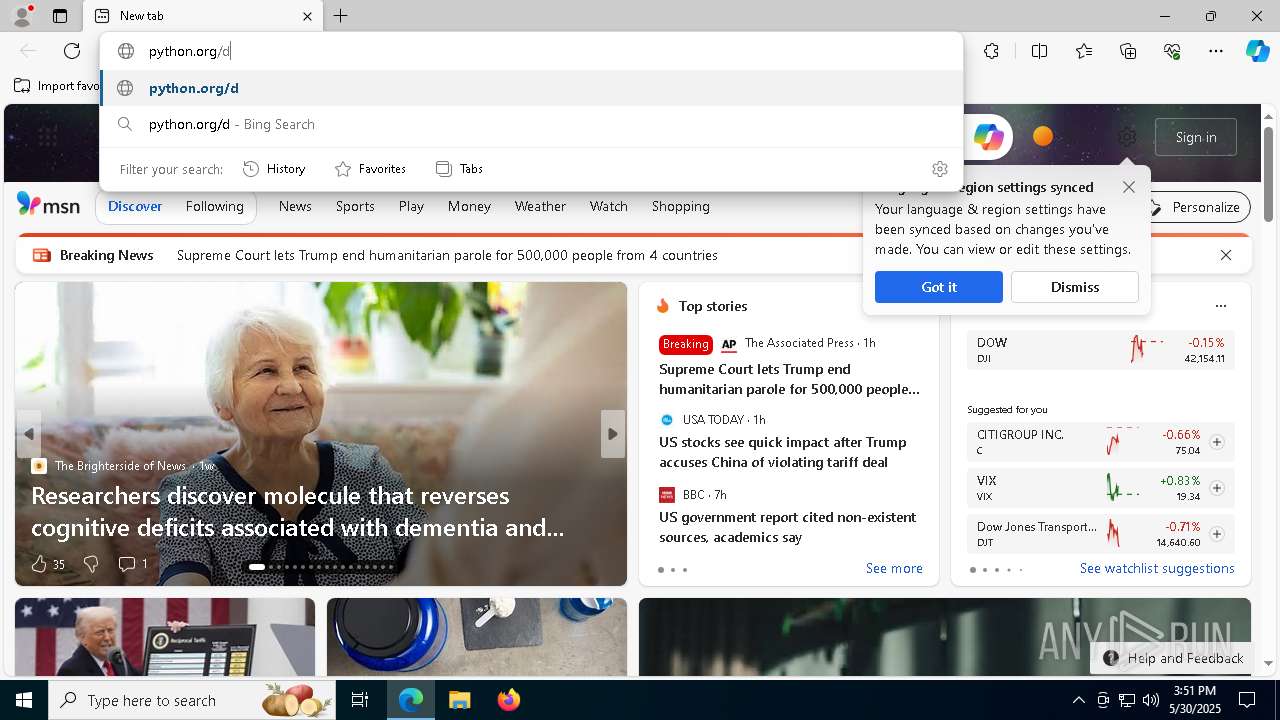Screen dimensions: 1280x720
Task: Open comments on the dementia story
Action: pyautogui.click(x=133, y=564)
